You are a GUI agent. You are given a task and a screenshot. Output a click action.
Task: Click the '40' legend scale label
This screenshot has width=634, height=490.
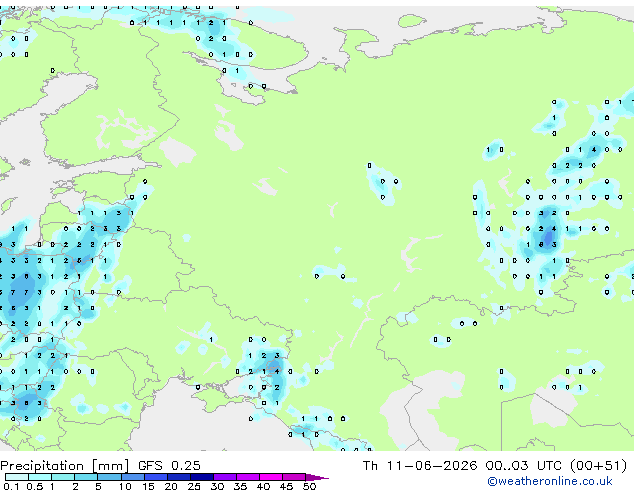(x=263, y=486)
